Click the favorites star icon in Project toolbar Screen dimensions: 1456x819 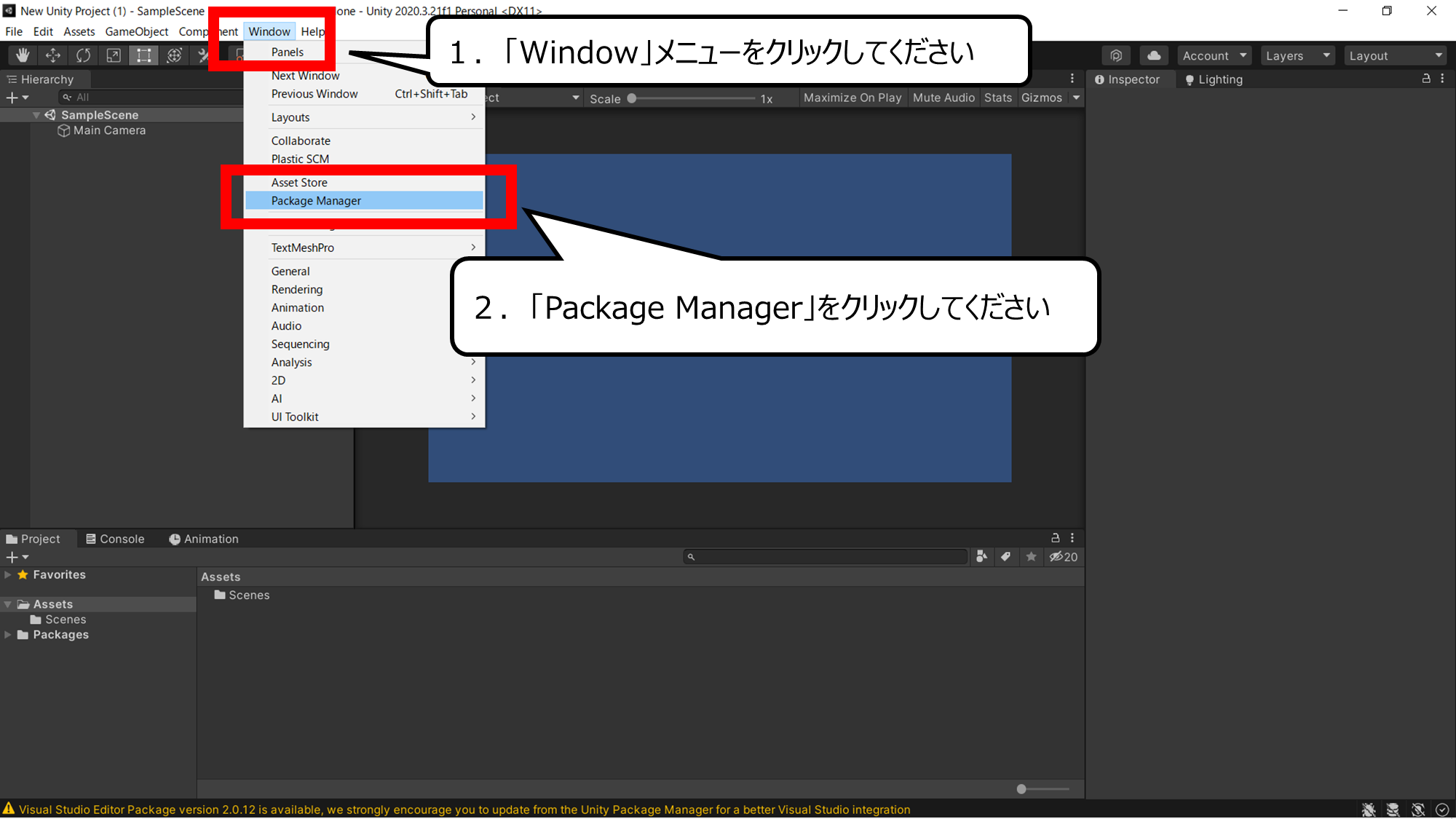[x=1031, y=557]
